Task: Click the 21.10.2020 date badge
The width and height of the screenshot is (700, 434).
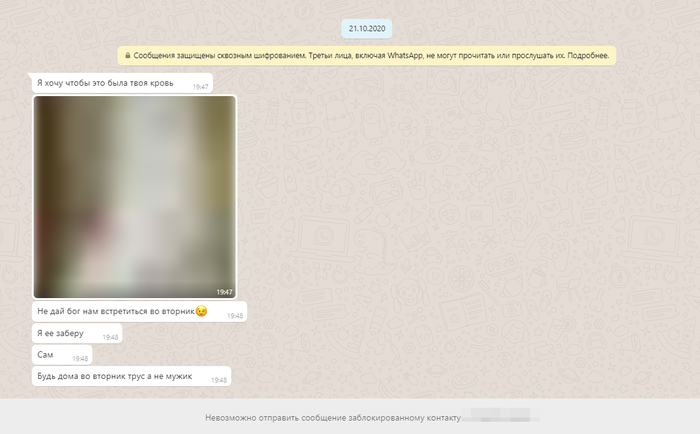Action: (367, 29)
